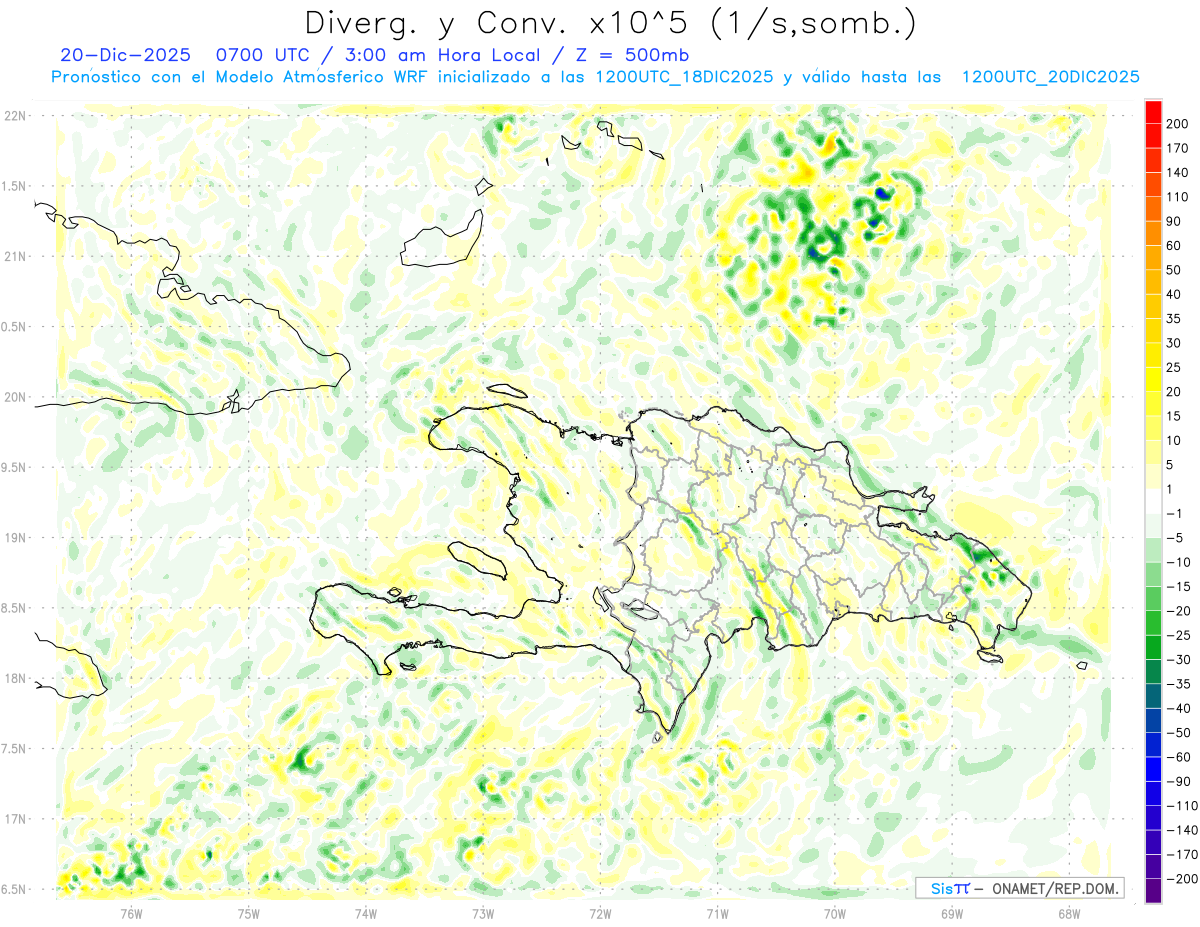
Task: Click the 68W longitude label
Action: click(1068, 912)
